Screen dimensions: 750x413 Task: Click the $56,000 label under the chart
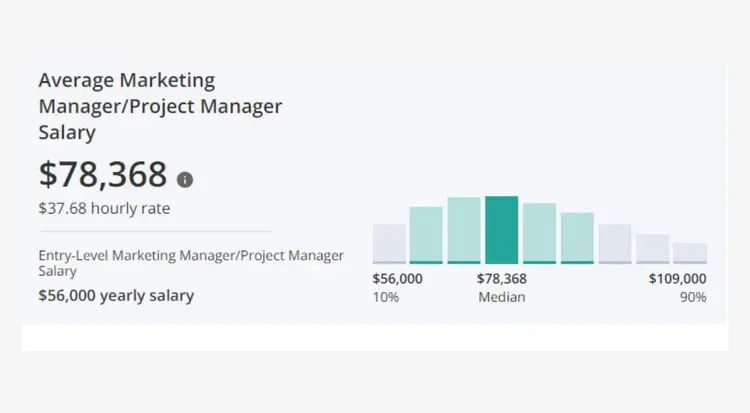coord(397,279)
